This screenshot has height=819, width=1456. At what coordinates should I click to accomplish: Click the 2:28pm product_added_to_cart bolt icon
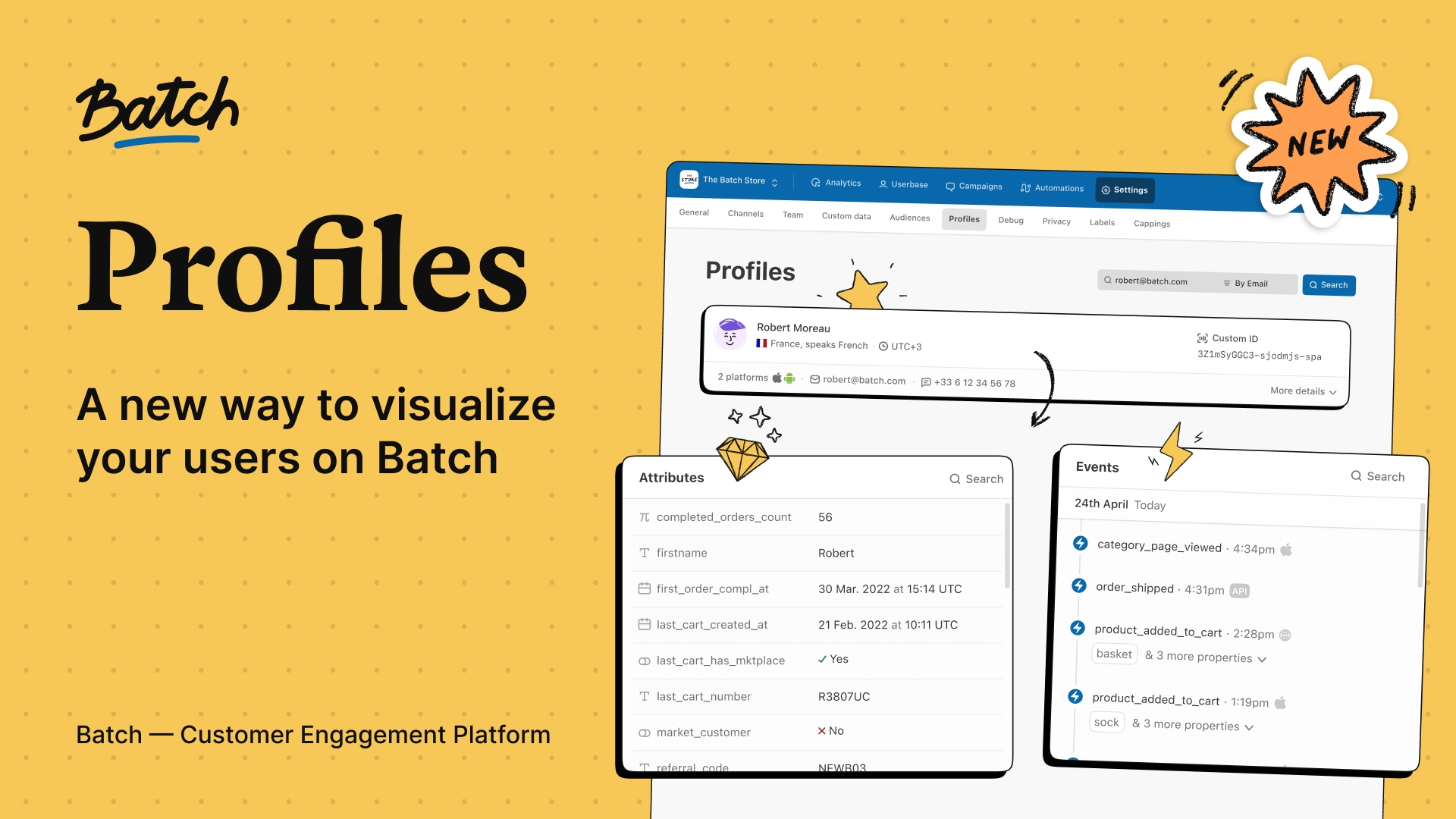[1078, 628]
